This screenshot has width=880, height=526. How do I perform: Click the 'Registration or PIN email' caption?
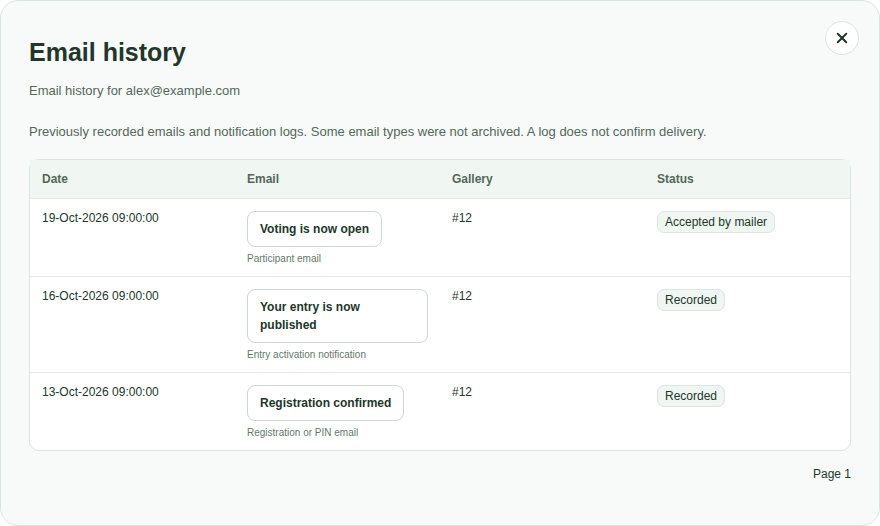click(x=302, y=432)
